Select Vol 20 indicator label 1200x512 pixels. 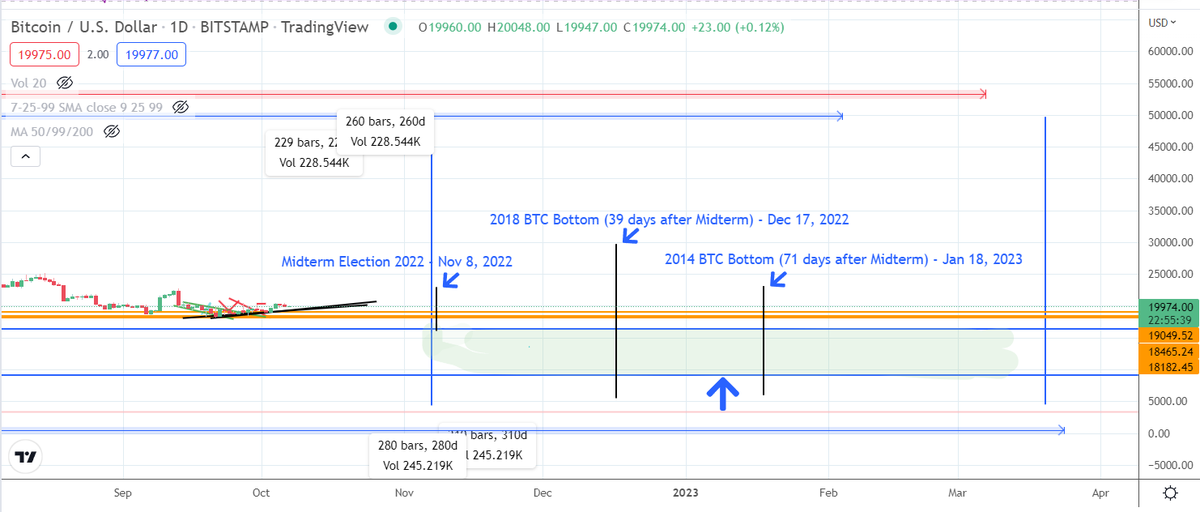click(x=30, y=82)
